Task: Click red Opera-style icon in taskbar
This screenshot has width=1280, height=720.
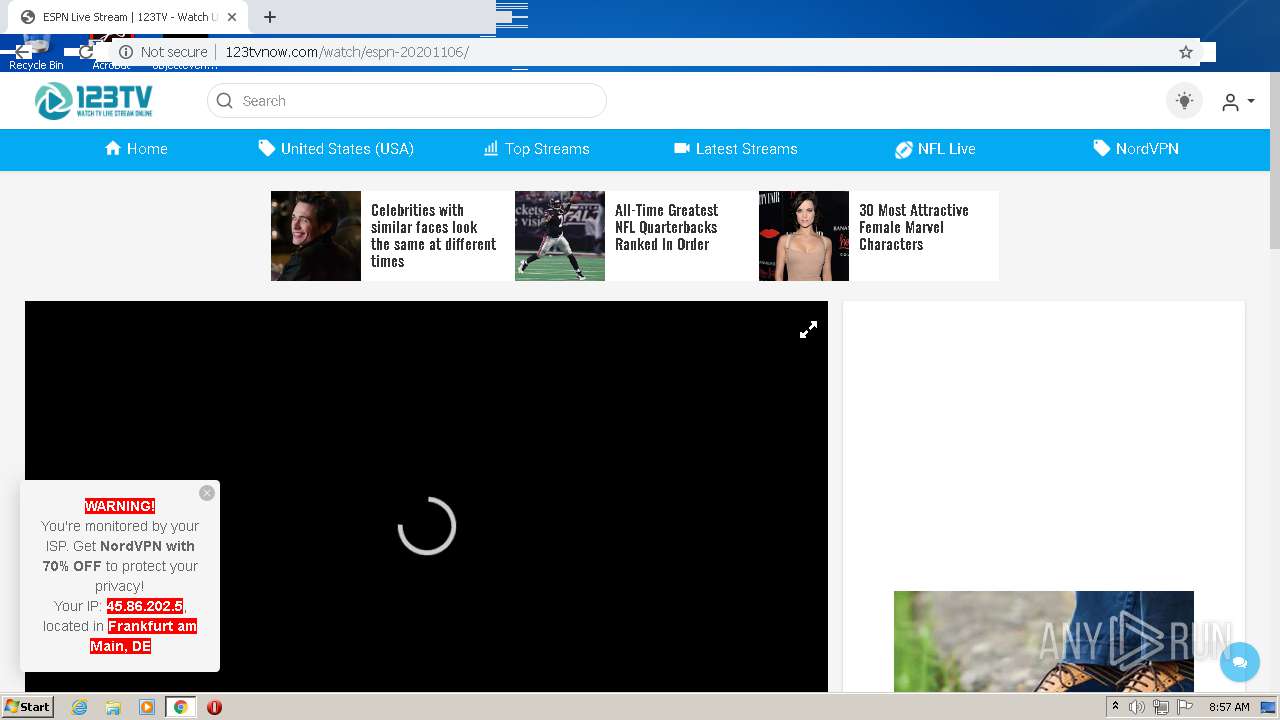Action: (x=214, y=707)
